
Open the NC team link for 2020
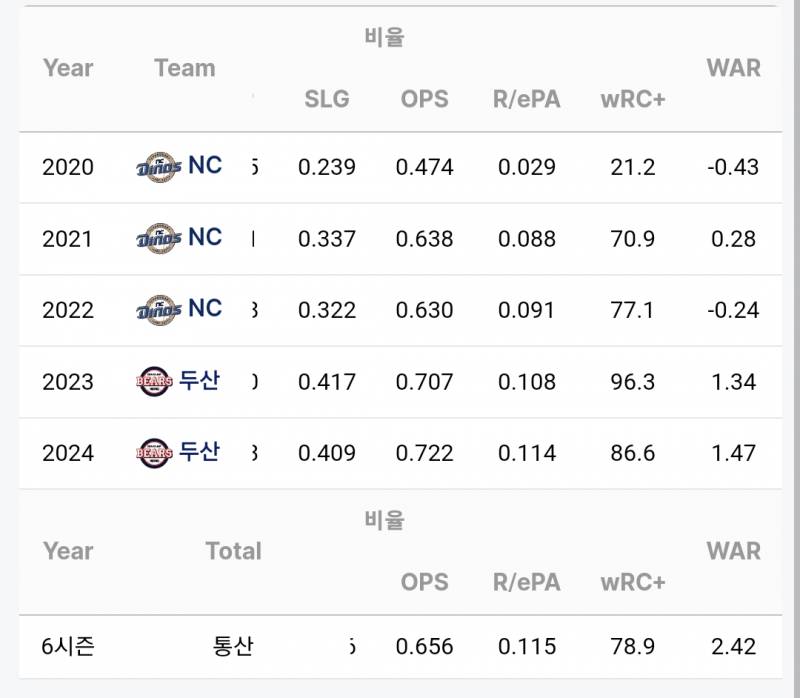[205, 165]
